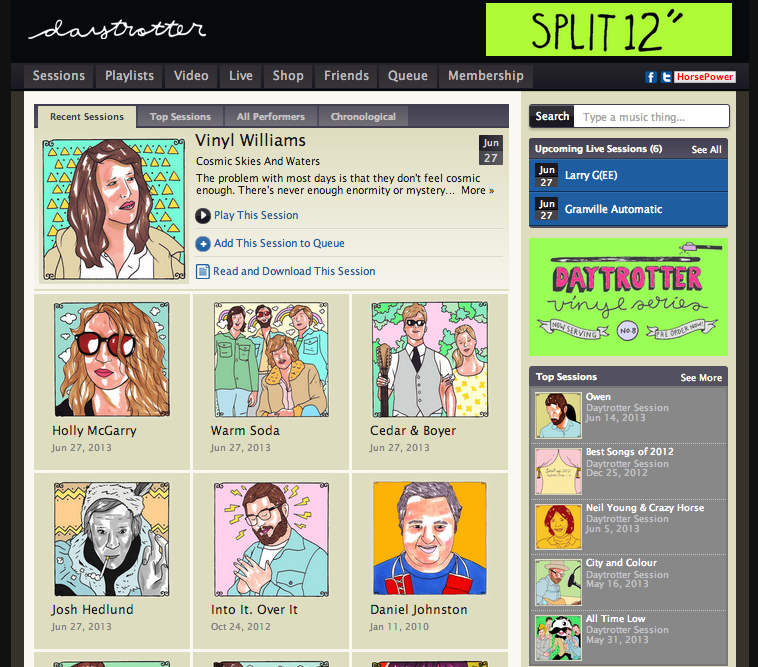
Task: Click the Daniel Johnston name link
Action: [419, 610]
